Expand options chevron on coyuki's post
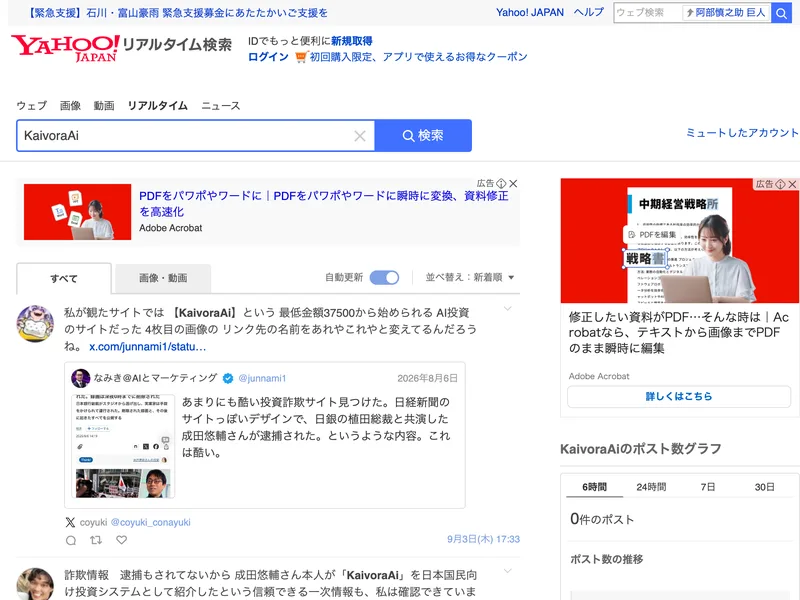Screen dimensions: 800x600 508,309
